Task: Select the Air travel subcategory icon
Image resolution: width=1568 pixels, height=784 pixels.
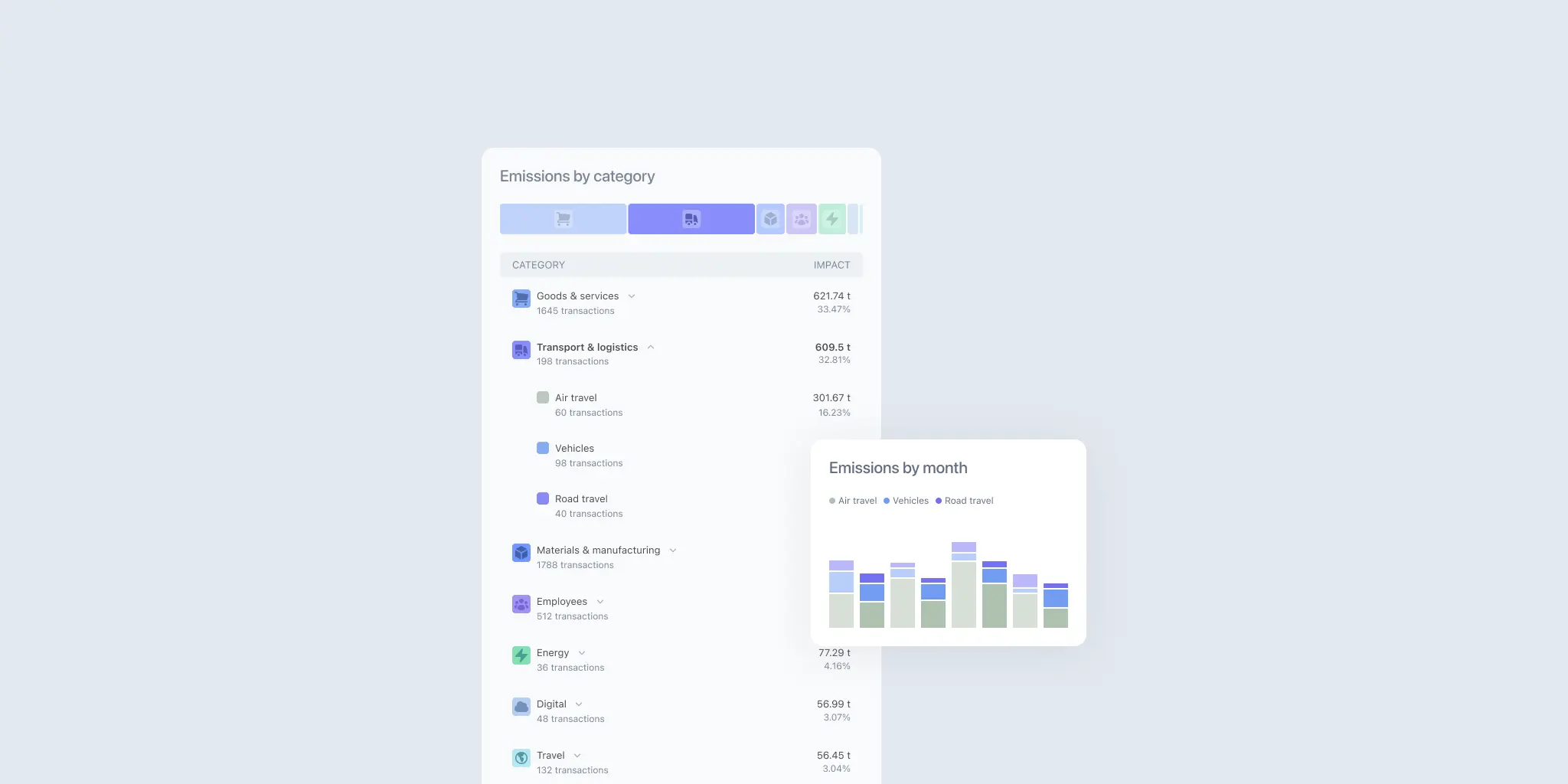Action: pyautogui.click(x=543, y=397)
